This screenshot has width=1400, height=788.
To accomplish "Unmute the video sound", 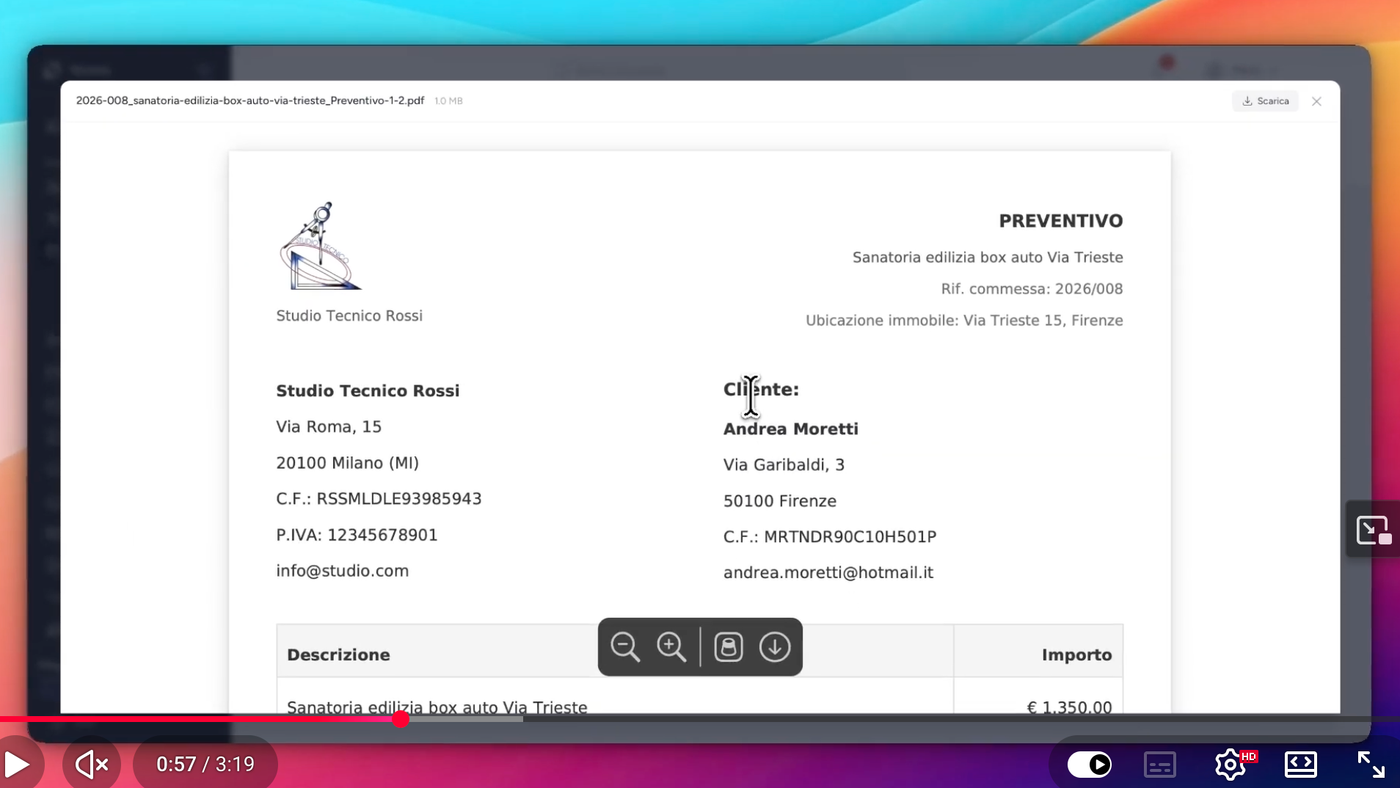I will 92,765.
